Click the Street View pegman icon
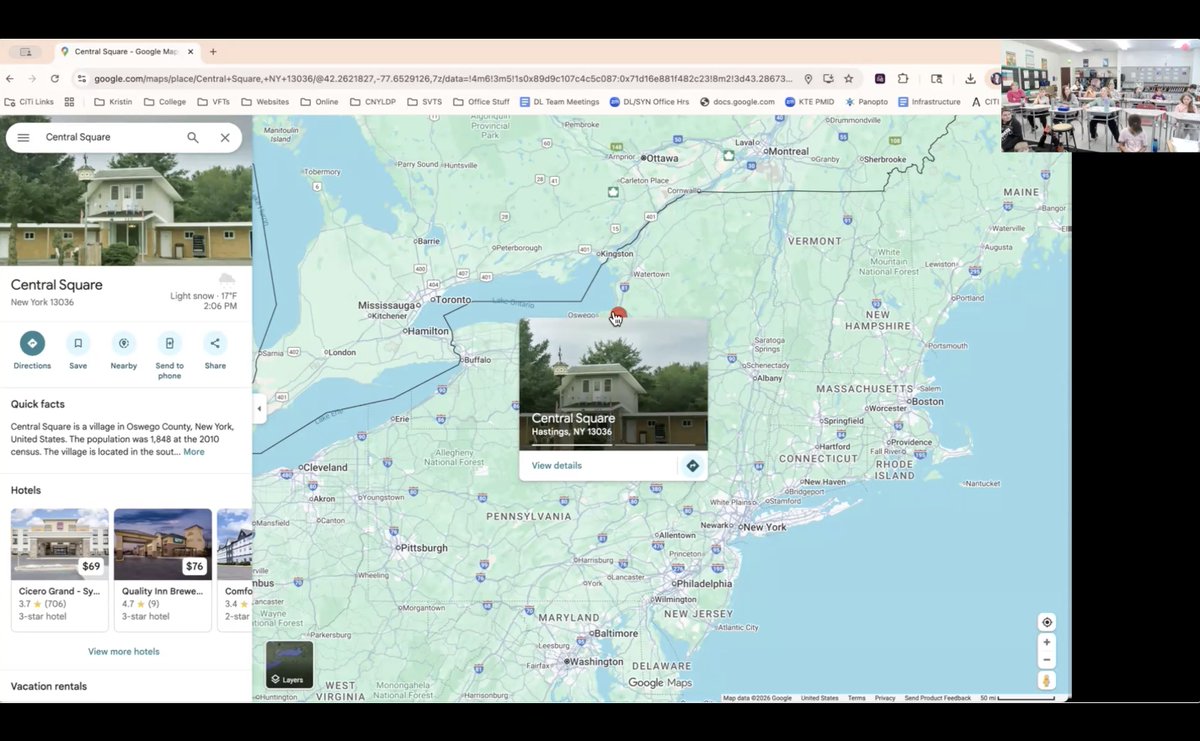 pos(1046,681)
